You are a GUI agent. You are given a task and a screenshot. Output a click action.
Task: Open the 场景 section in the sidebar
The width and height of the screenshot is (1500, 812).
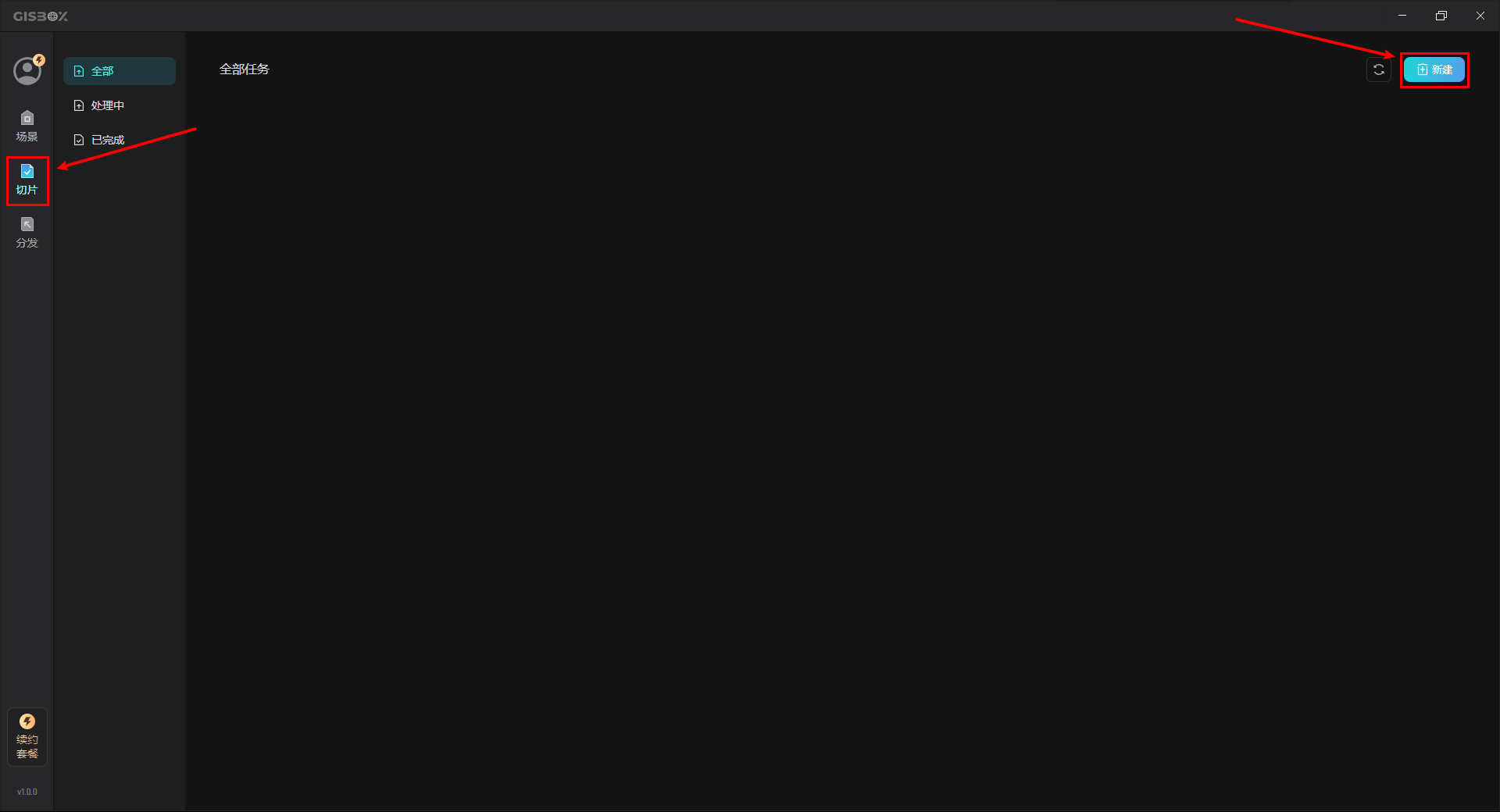pos(27,126)
